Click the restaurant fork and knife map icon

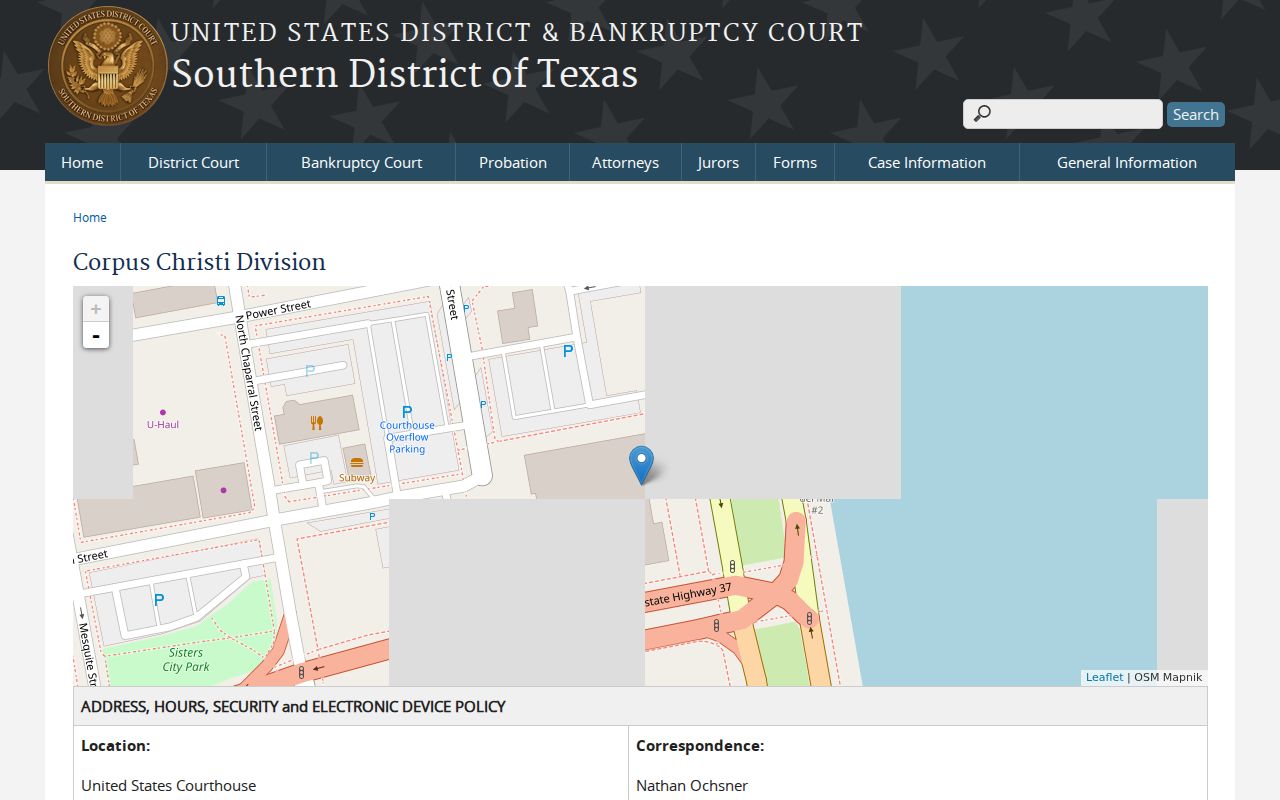tap(317, 422)
